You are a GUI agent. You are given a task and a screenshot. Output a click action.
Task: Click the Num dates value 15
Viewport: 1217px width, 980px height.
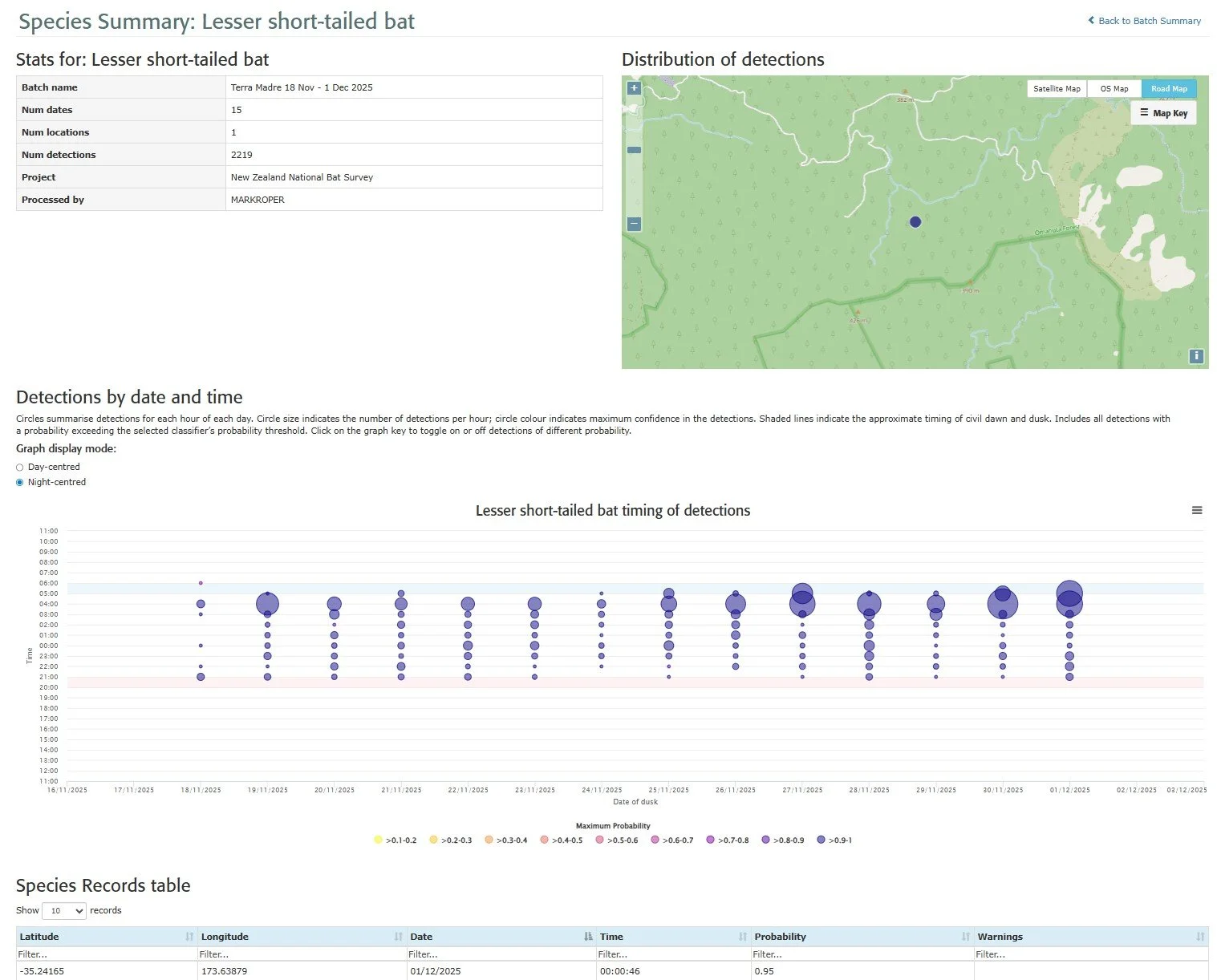(237, 110)
